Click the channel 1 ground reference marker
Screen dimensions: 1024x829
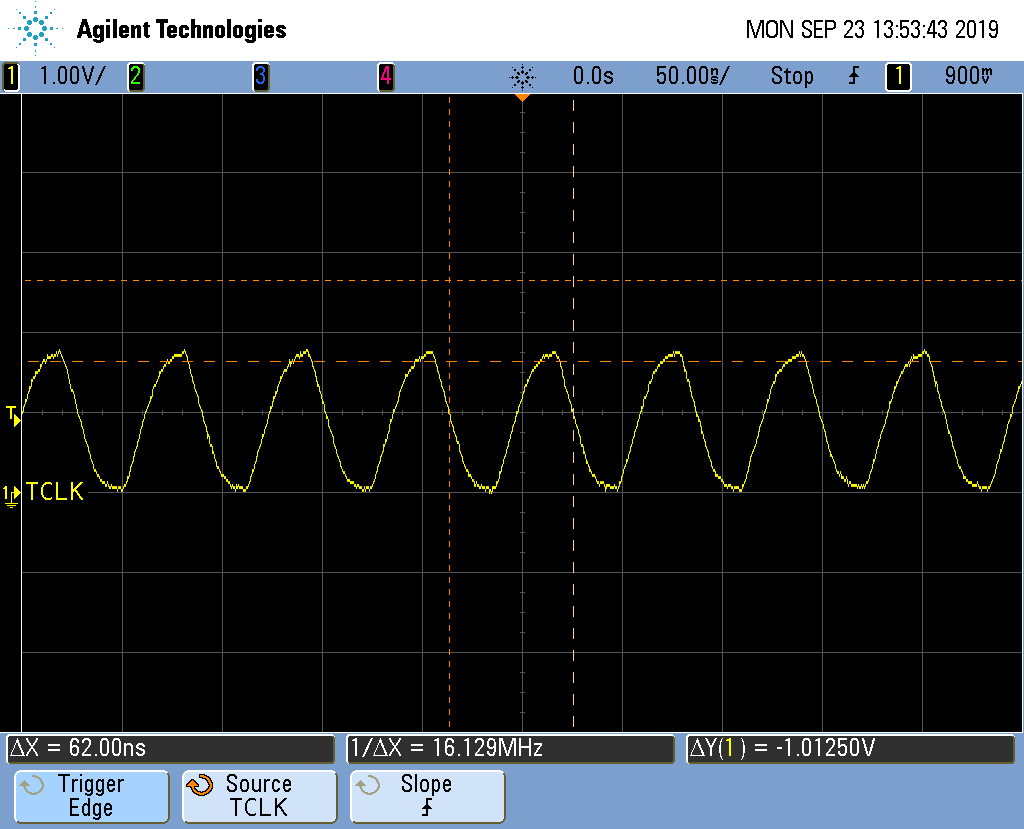11,493
